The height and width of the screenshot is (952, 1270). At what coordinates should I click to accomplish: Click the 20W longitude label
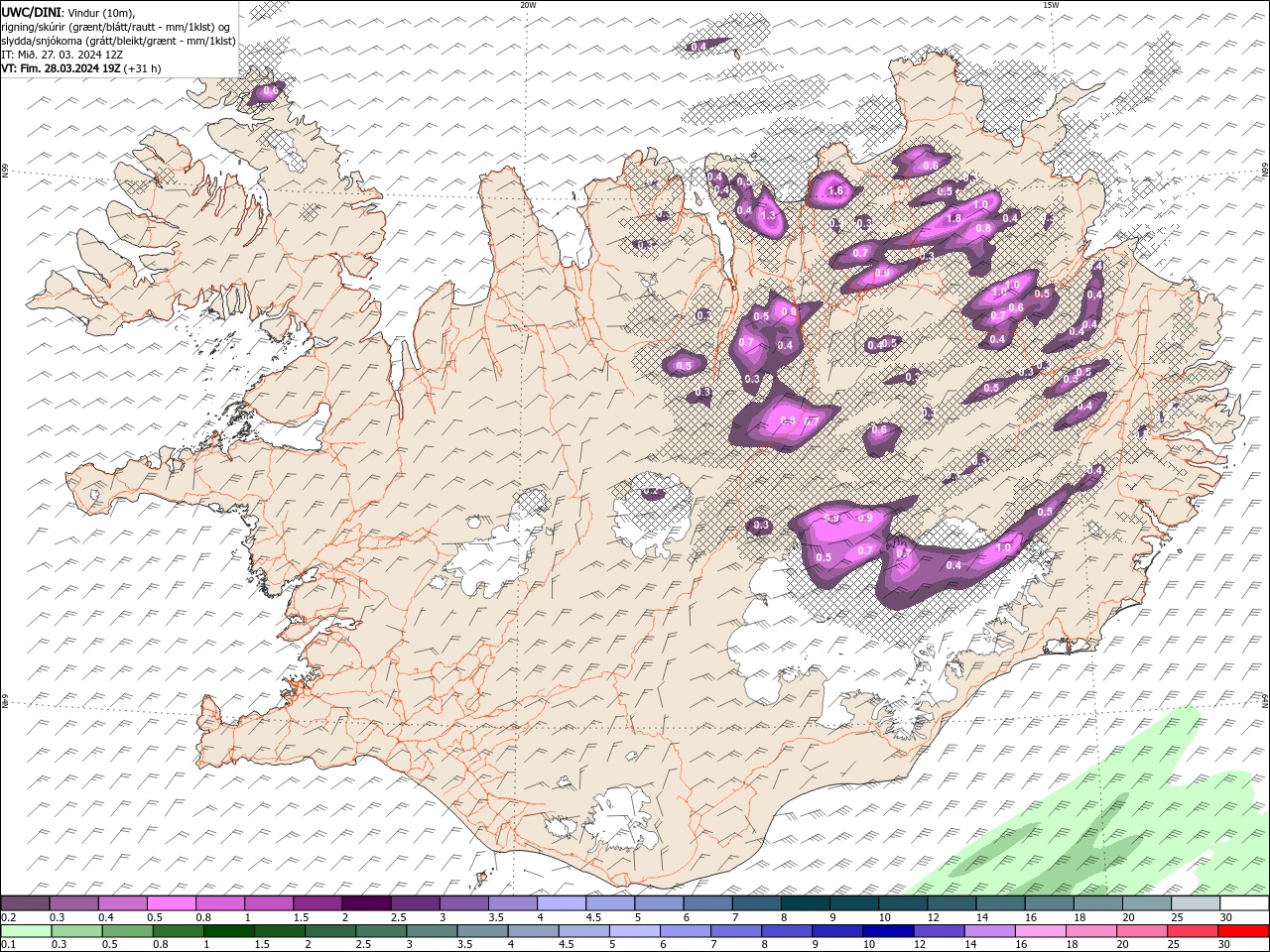point(529,5)
